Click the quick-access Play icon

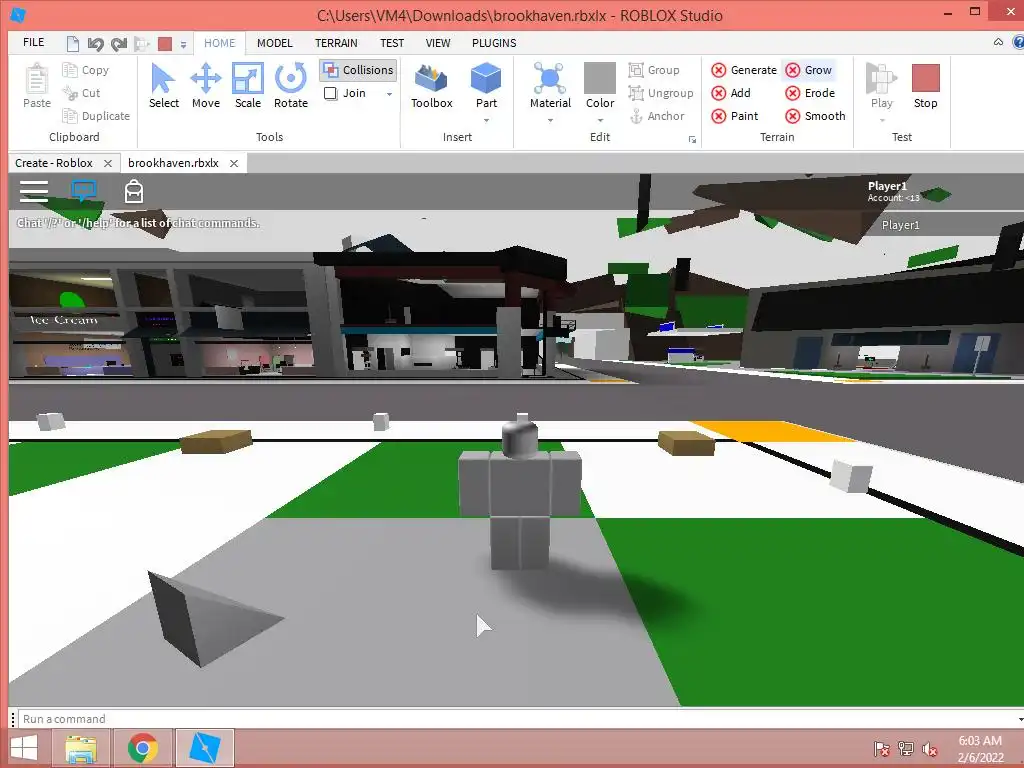point(142,44)
